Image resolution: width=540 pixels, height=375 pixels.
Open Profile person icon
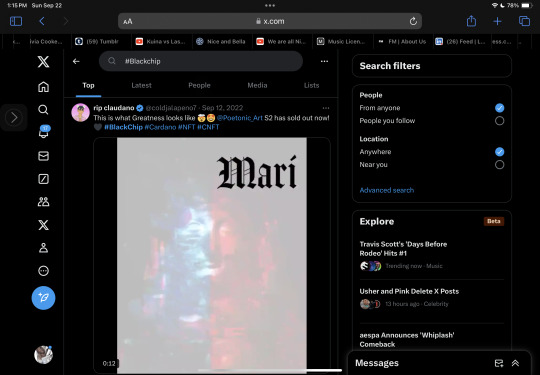tap(43, 248)
